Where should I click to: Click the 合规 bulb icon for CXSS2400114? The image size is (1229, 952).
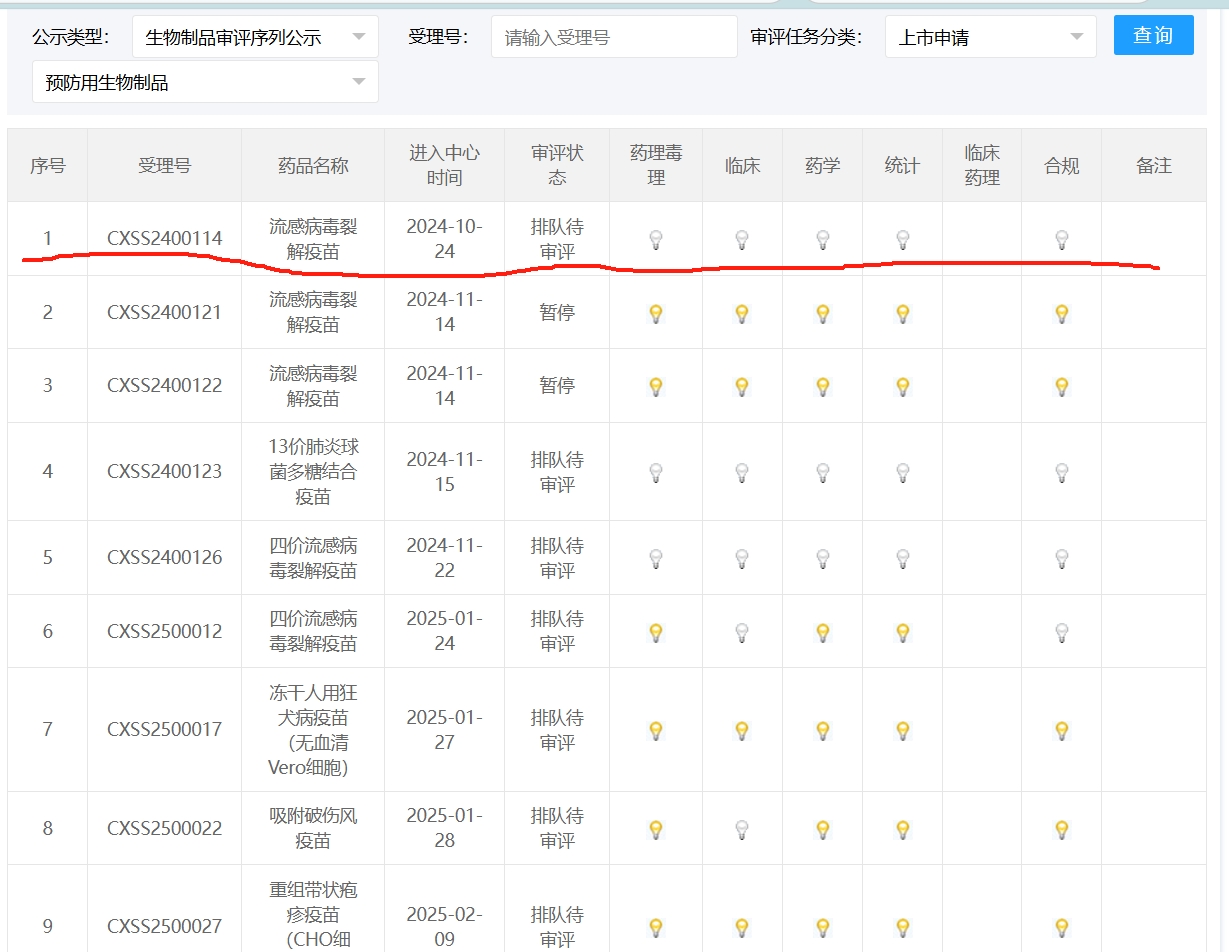[x=1062, y=239]
